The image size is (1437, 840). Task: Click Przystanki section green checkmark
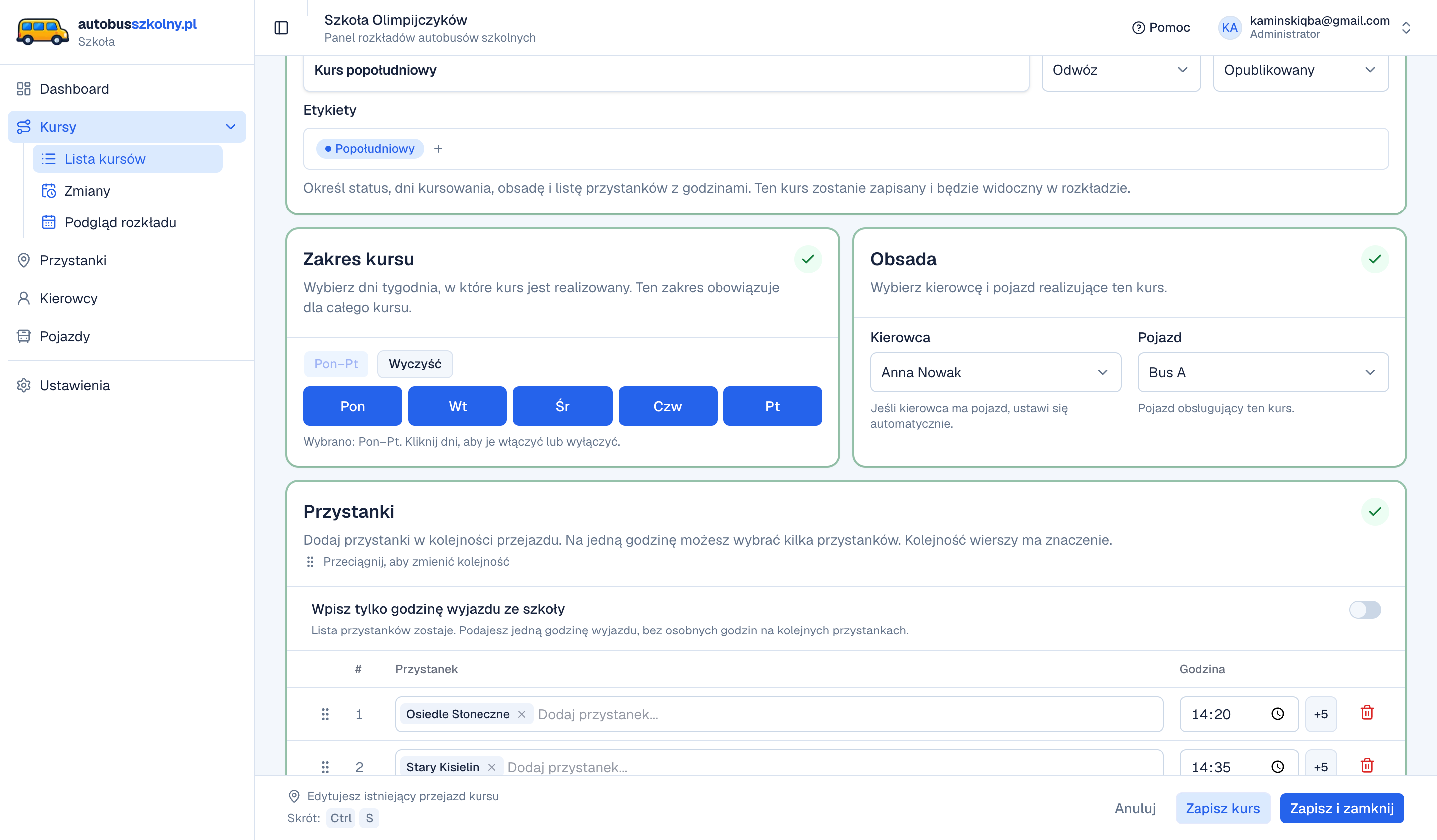tap(1374, 512)
